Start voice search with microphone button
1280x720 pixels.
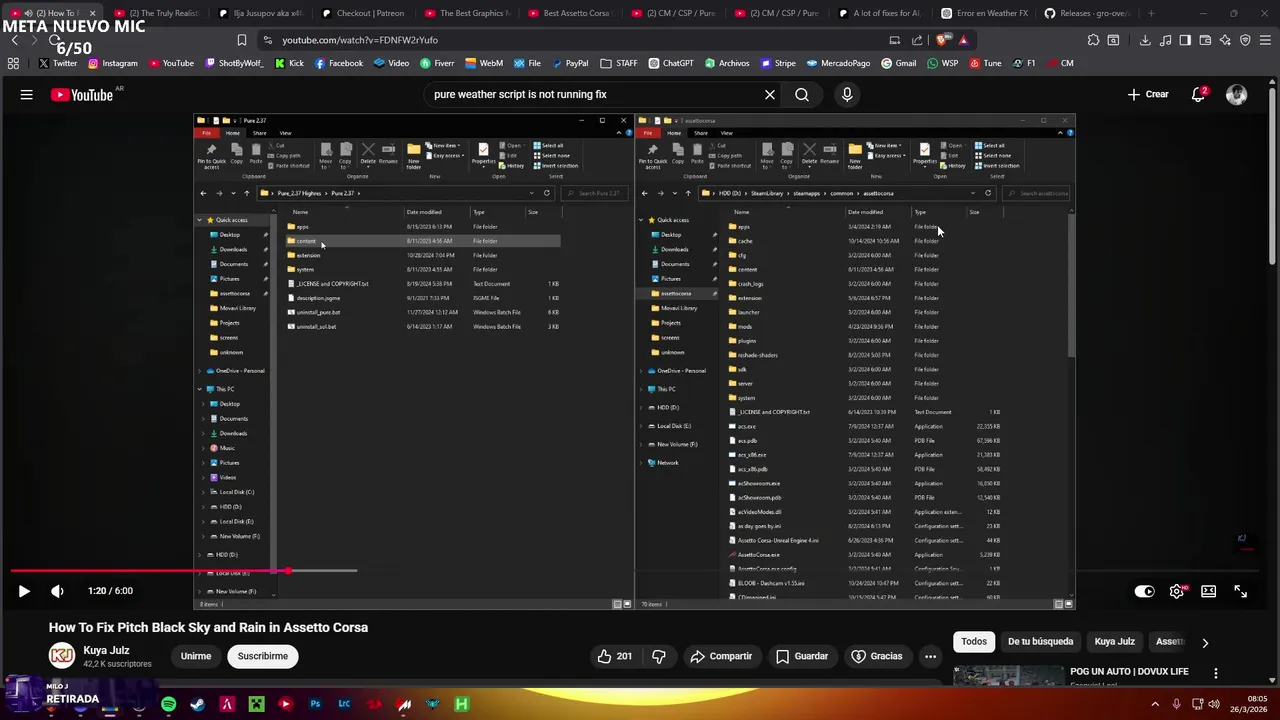pyautogui.click(x=847, y=95)
